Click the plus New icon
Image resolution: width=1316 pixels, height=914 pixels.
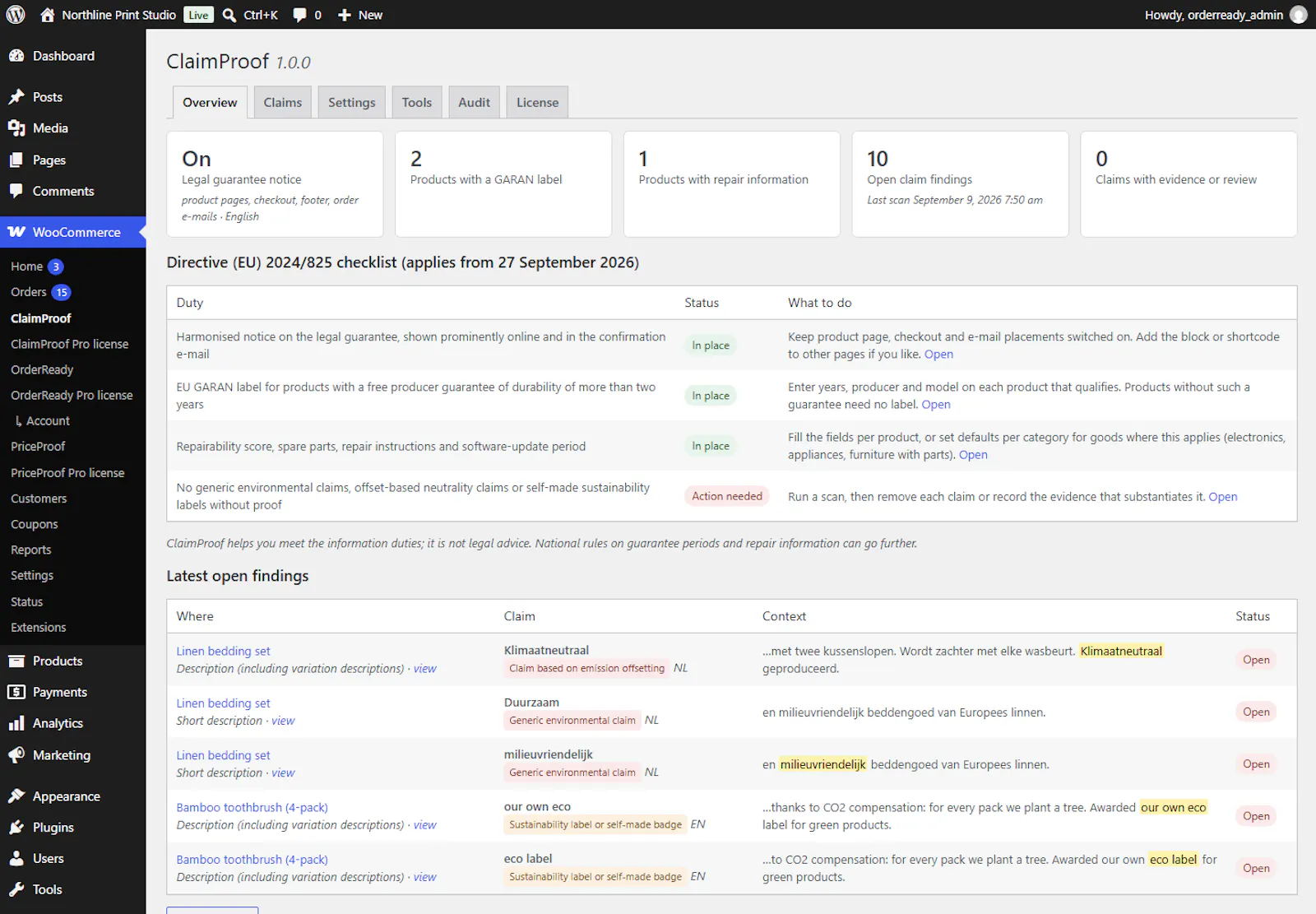345,15
